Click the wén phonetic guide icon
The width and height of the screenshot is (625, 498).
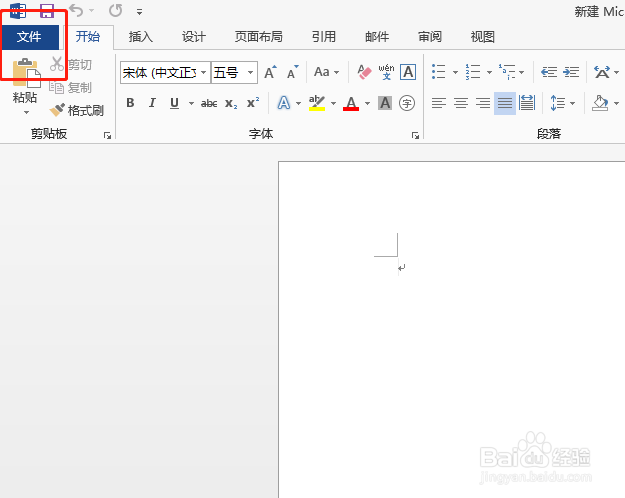coord(386,72)
